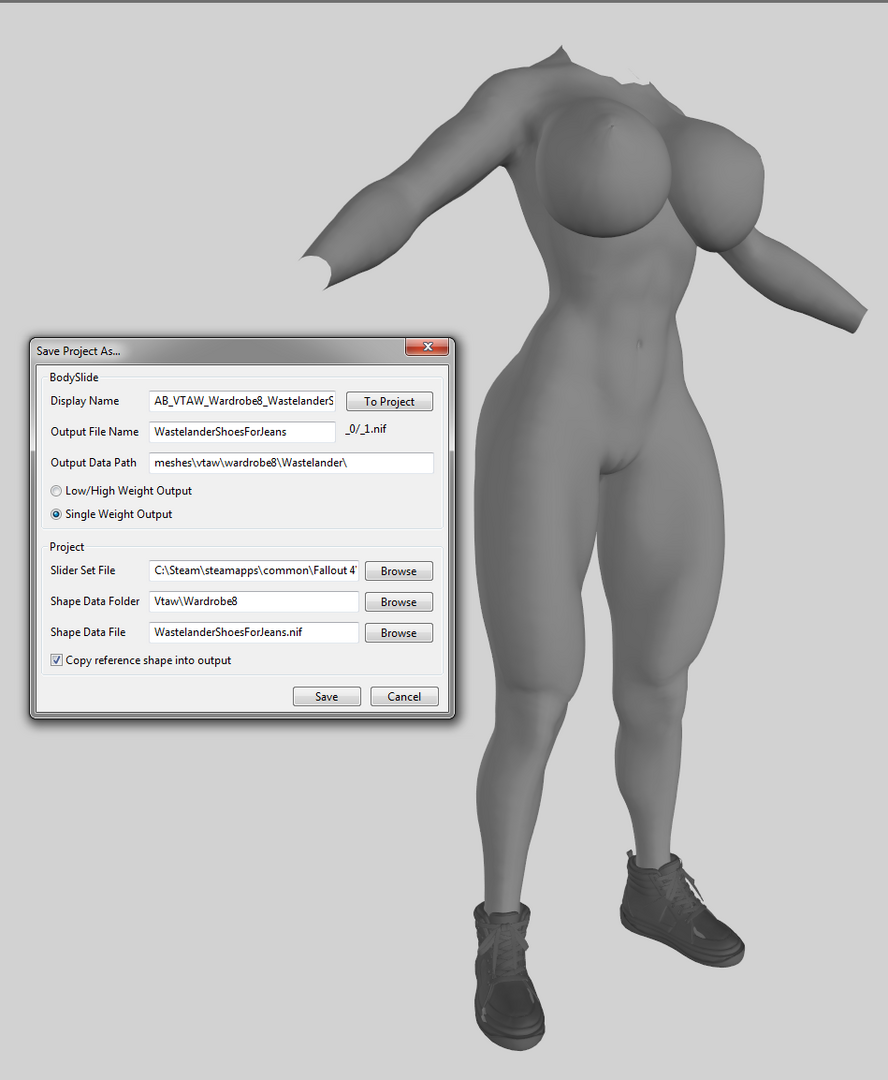The image size is (888, 1080).
Task: Browse for the Shape Data File
Action: point(399,633)
